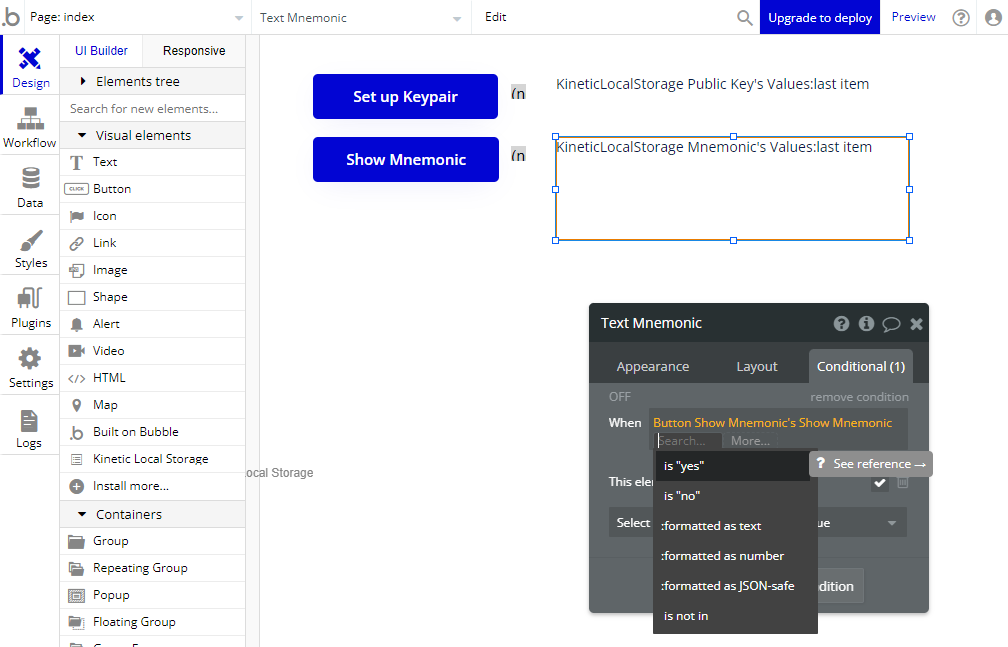Select :formatted as text option
The height and width of the screenshot is (647, 1008).
coord(711,526)
